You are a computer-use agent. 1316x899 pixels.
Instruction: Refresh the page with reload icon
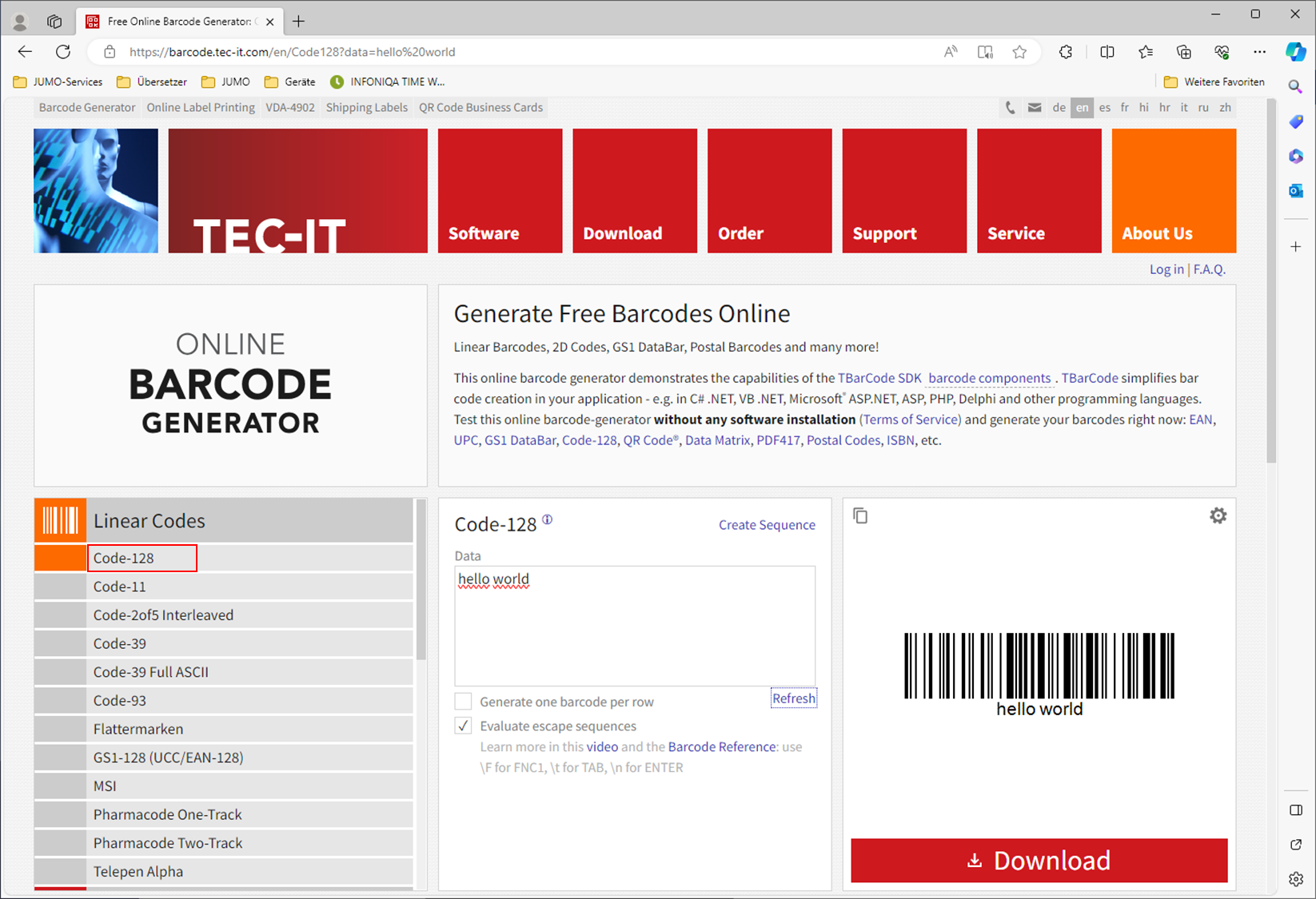pyautogui.click(x=63, y=52)
